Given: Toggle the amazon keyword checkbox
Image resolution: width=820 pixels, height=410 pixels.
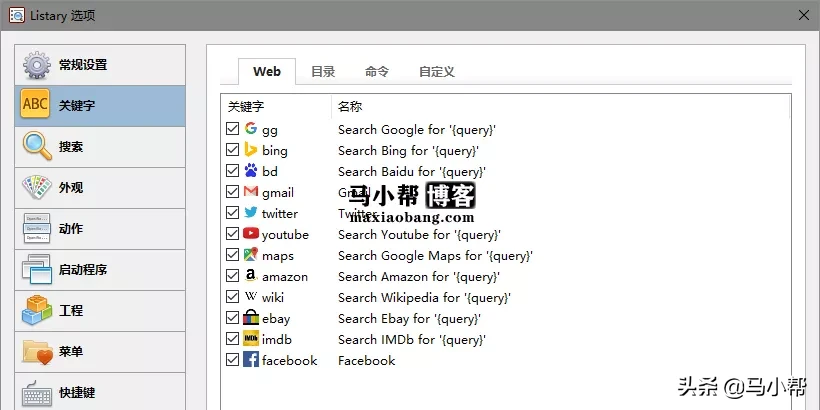Looking at the screenshot, I should coord(232,276).
